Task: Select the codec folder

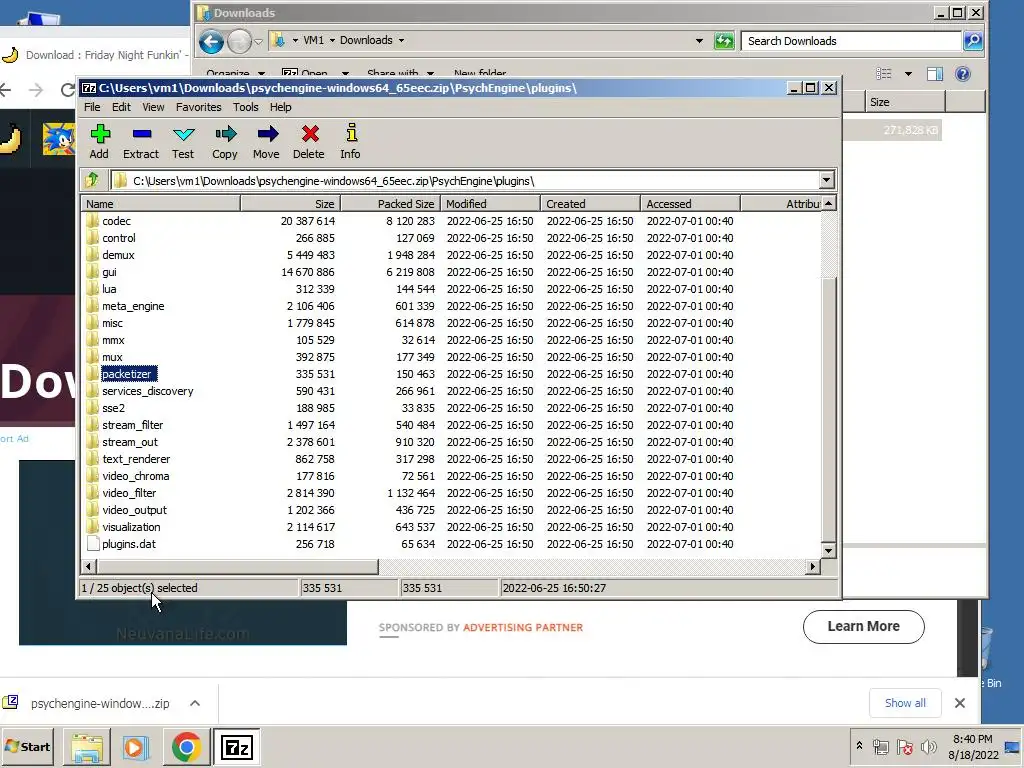Action: point(116,221)
